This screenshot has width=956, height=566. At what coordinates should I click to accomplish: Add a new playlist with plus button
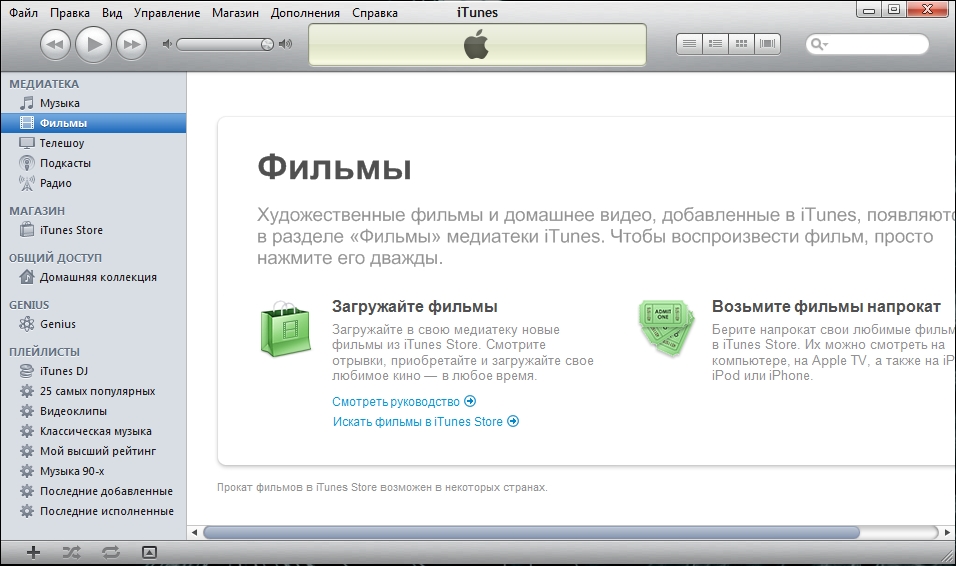[x=34, y=553]
